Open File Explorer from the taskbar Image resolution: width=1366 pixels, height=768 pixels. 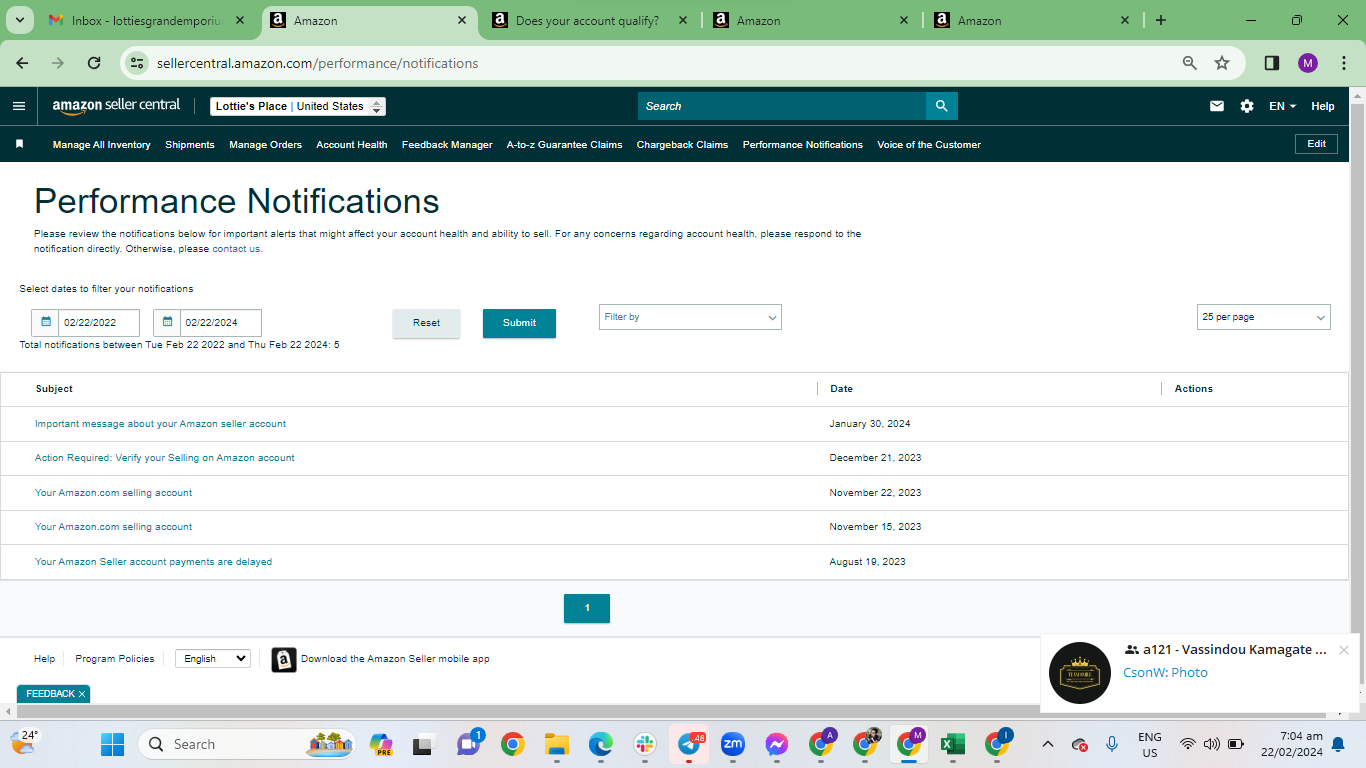coord(557,744)
